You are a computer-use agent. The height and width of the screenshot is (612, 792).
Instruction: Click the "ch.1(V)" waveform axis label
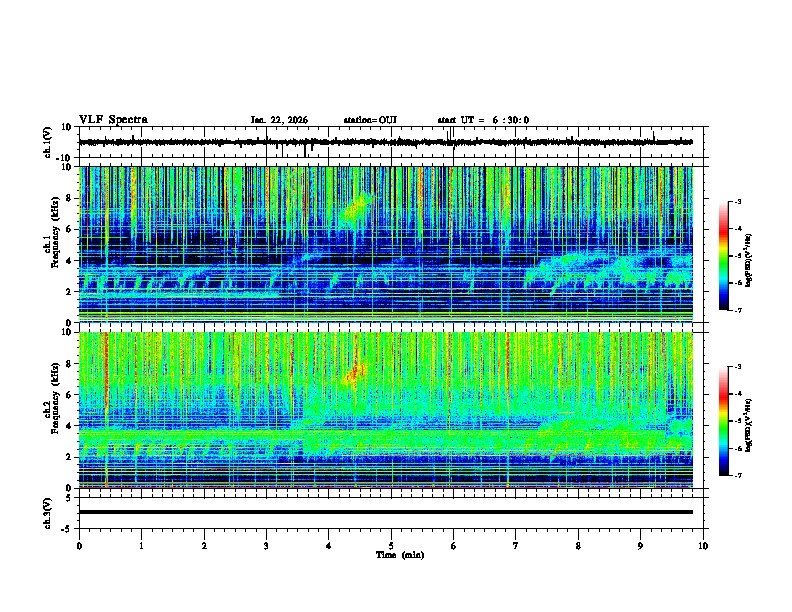(x=49, y=142)
